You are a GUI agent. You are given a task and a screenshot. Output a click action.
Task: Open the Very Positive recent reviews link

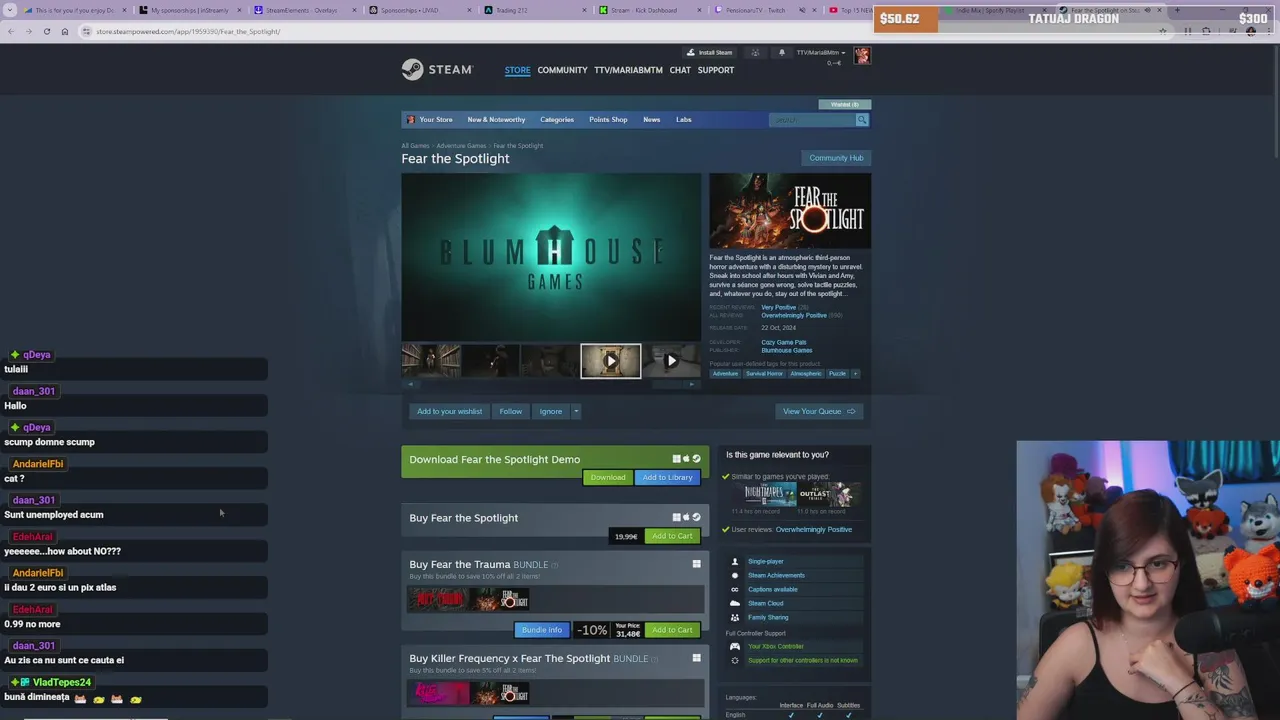click(x=779, y=307)
